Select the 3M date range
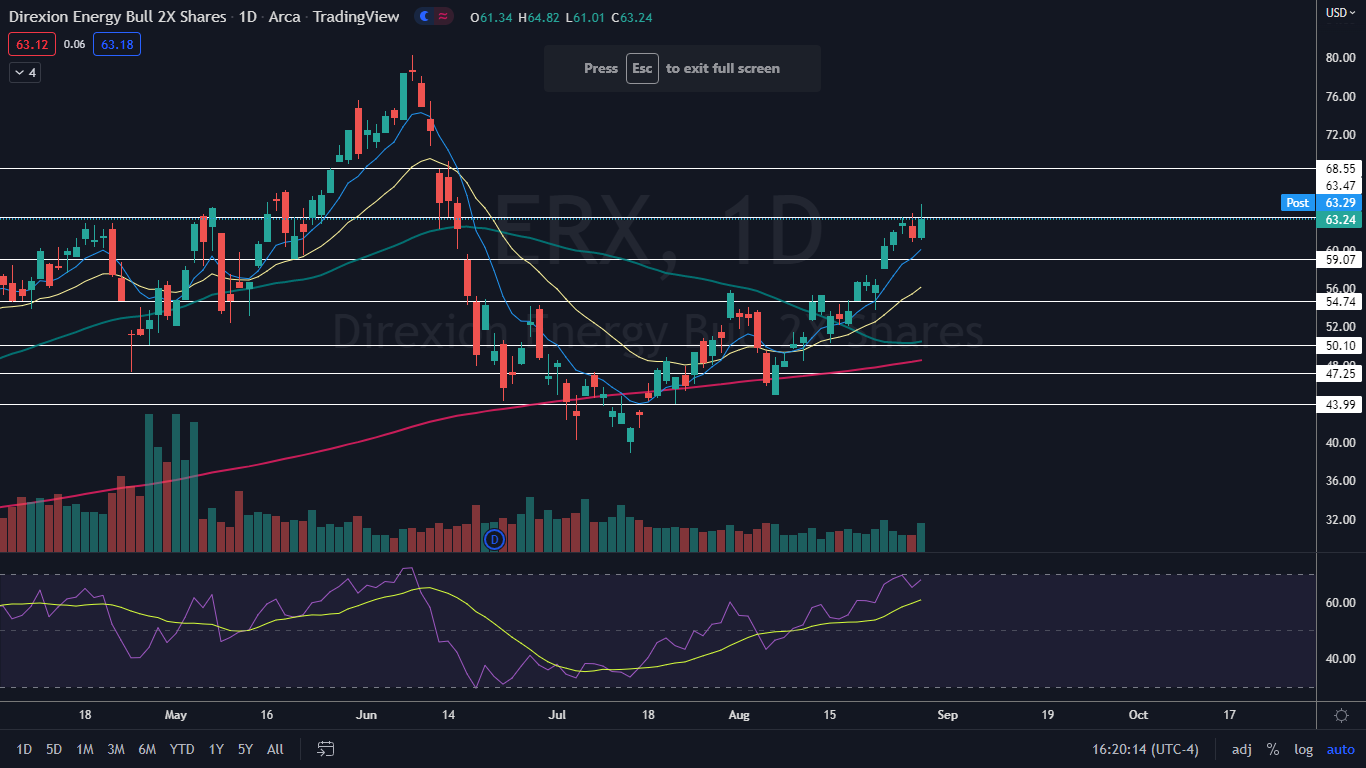The image size is (1366, 768). tap(116, 749)
